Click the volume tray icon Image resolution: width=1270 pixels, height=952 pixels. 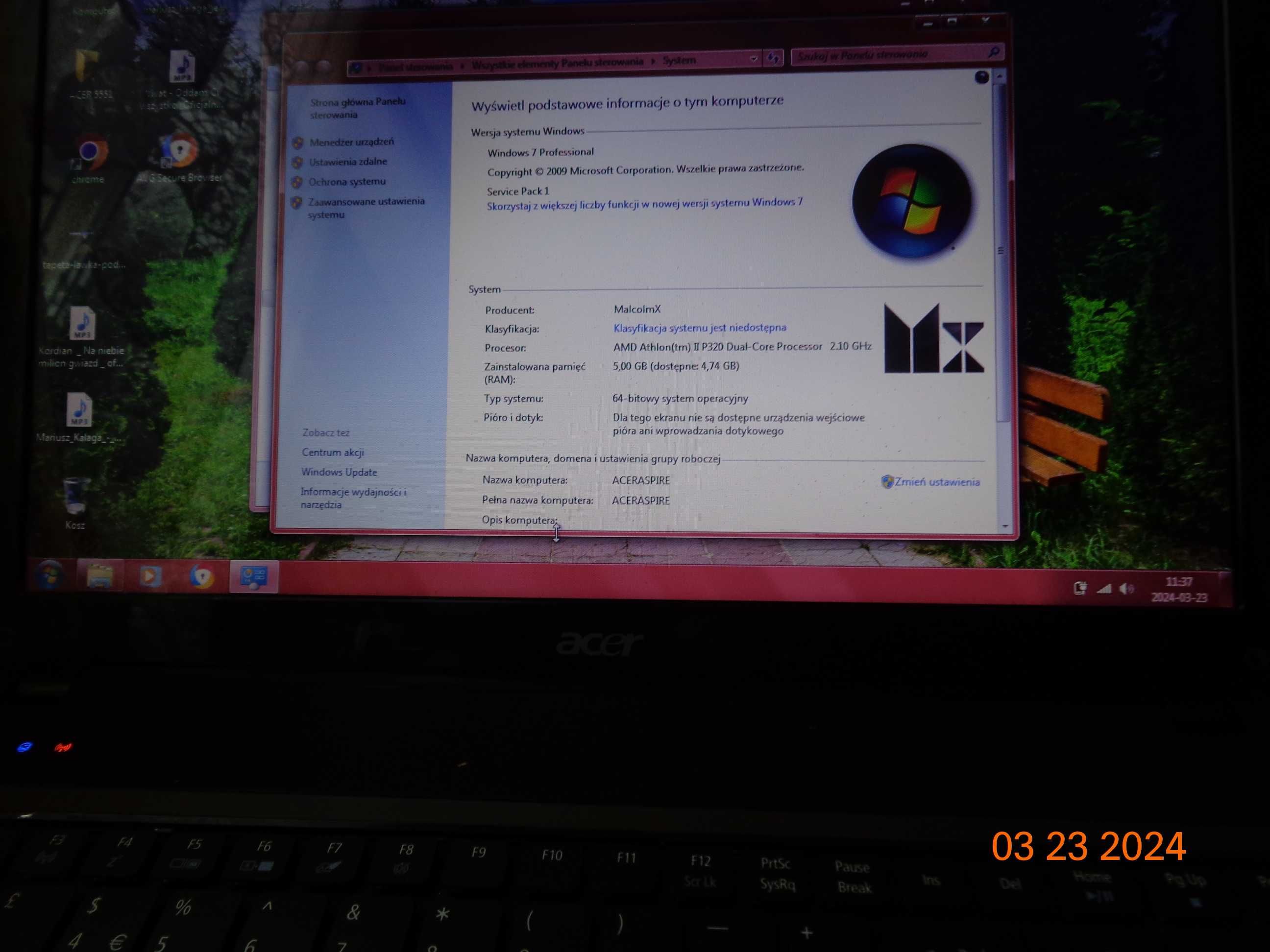tap(1127, 588)
